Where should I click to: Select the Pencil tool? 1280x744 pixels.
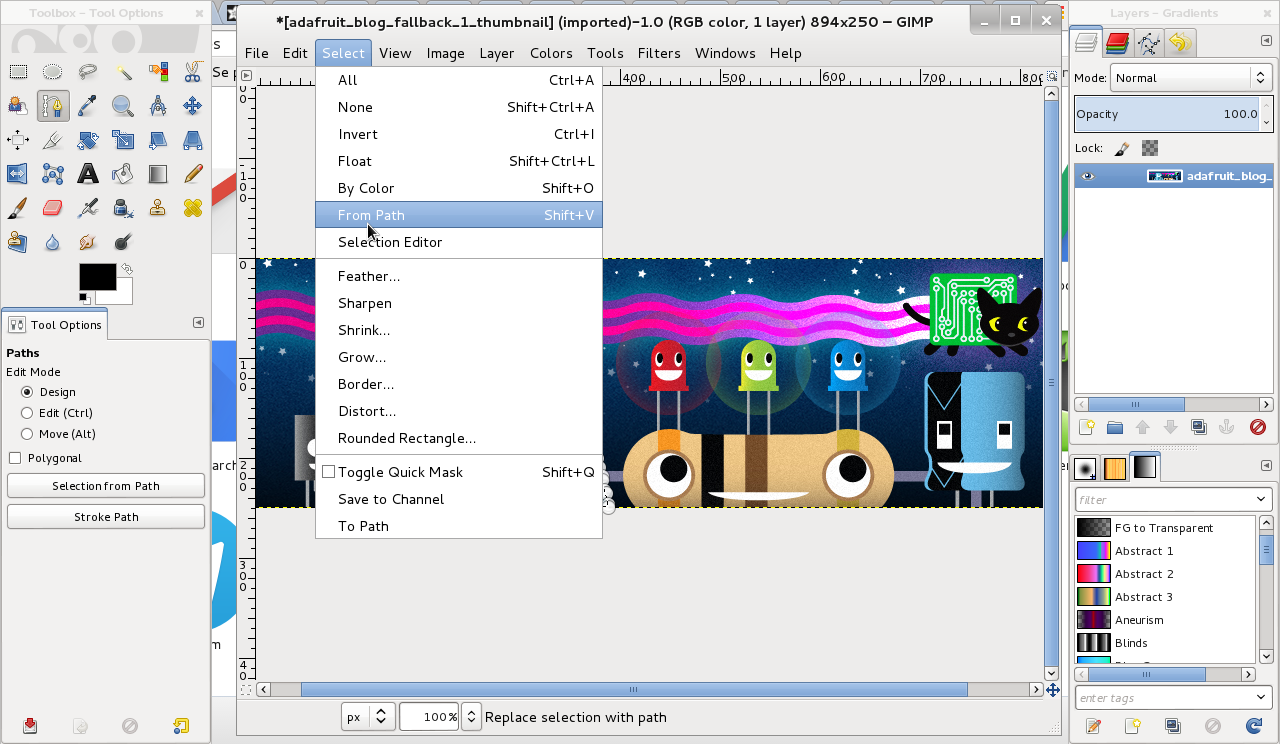point(193,174)
